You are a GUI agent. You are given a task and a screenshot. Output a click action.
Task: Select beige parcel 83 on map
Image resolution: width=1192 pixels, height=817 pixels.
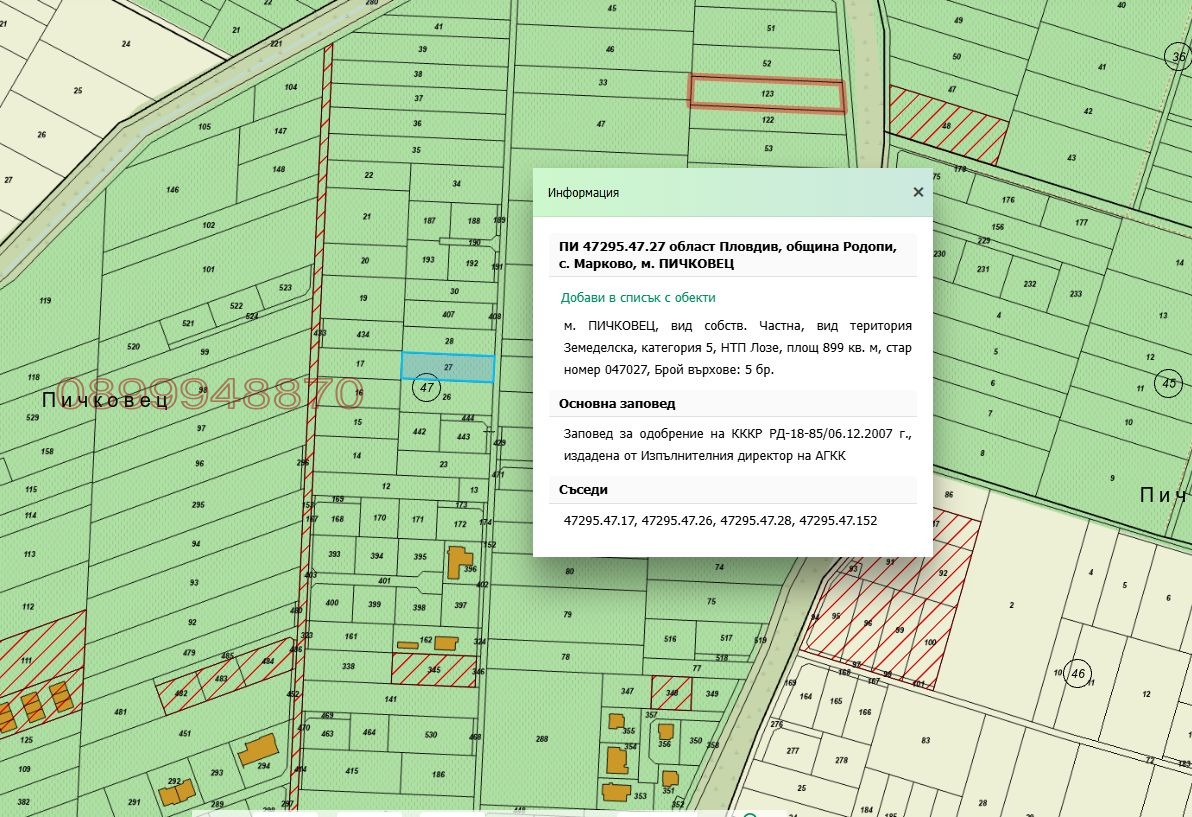click(x=925, y=740)
